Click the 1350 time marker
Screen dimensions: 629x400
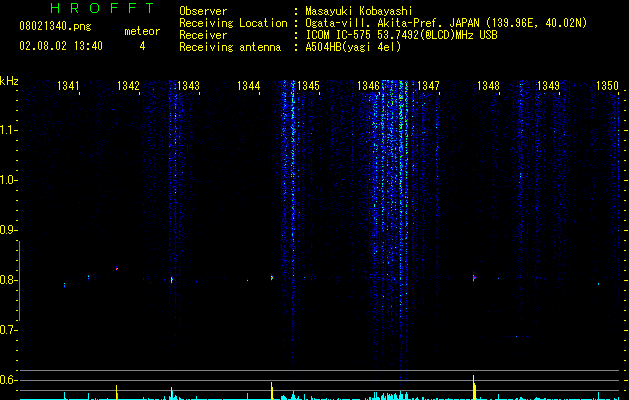(608, 86)
